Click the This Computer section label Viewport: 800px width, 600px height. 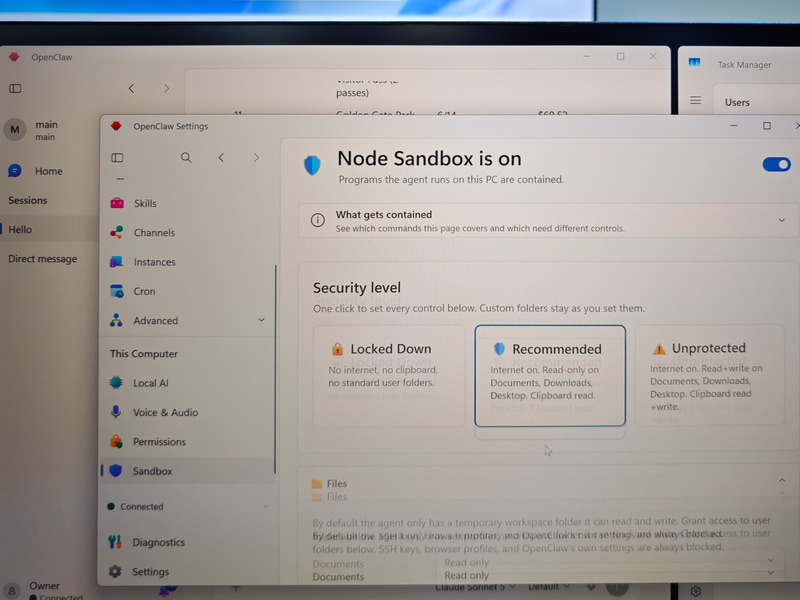point(144,354)
